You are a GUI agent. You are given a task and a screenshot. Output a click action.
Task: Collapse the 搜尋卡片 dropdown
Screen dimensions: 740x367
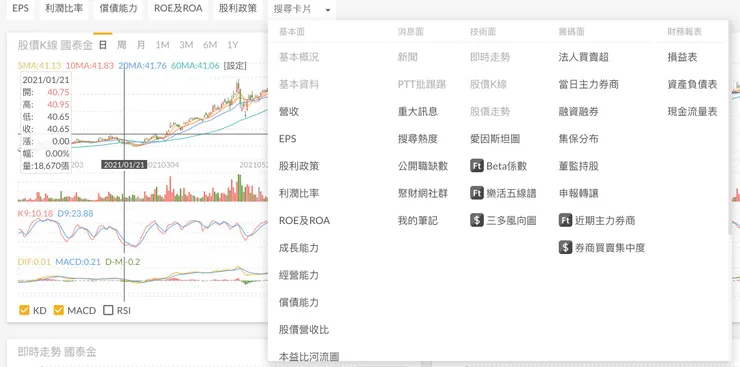[303, 9]
